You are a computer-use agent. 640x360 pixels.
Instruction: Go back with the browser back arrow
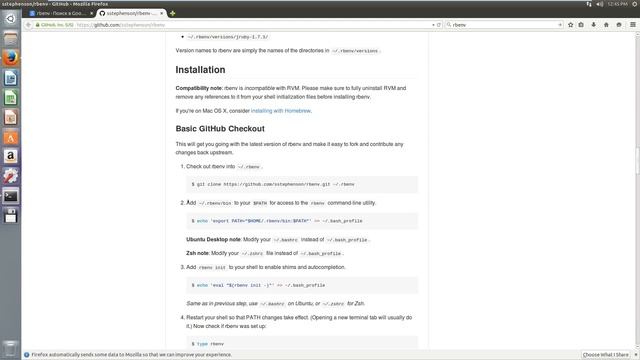[x=28, y=25]
